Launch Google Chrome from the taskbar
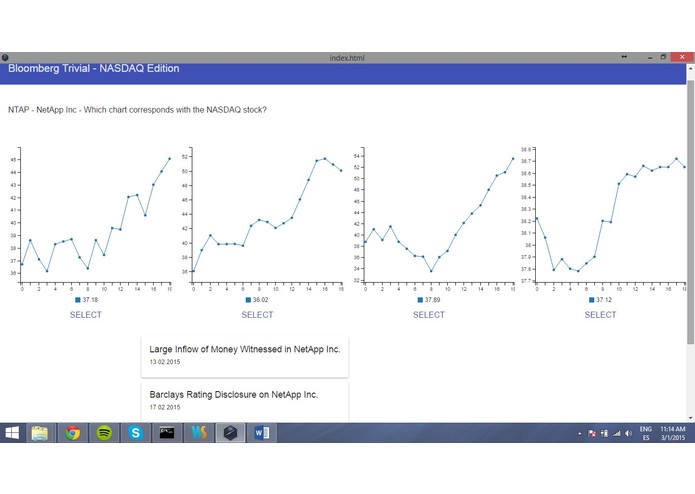This screenshot has width=695, height=494. (73, 433)
